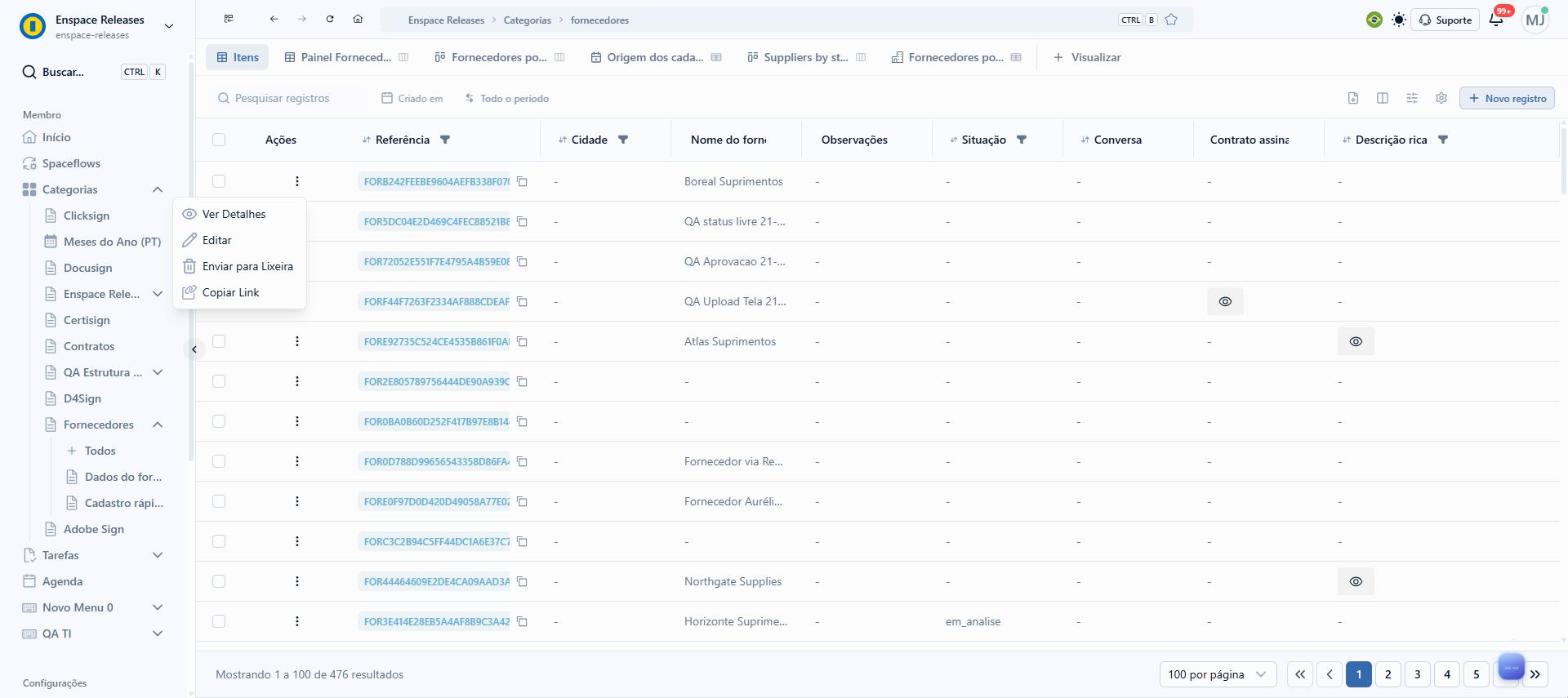Expand the Tarefas sidebar section
The height and width of the screenshot is (698, 1568).
click(157, 555)
